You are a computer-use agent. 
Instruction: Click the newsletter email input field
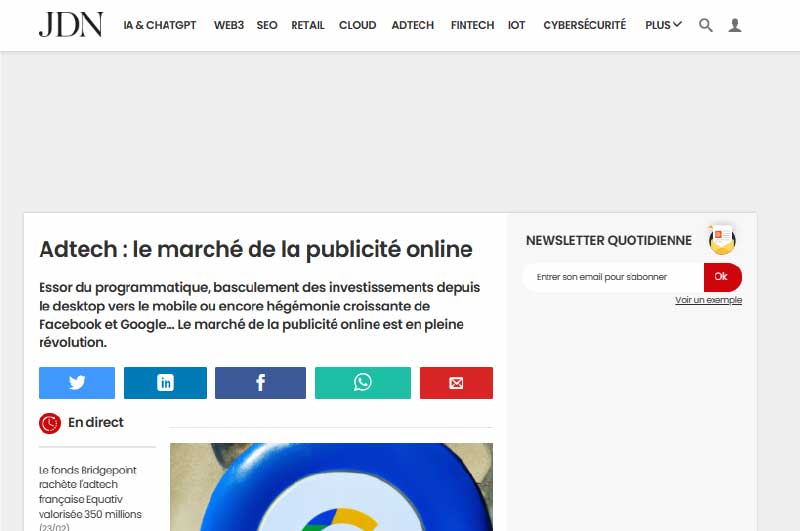(613, 277)
